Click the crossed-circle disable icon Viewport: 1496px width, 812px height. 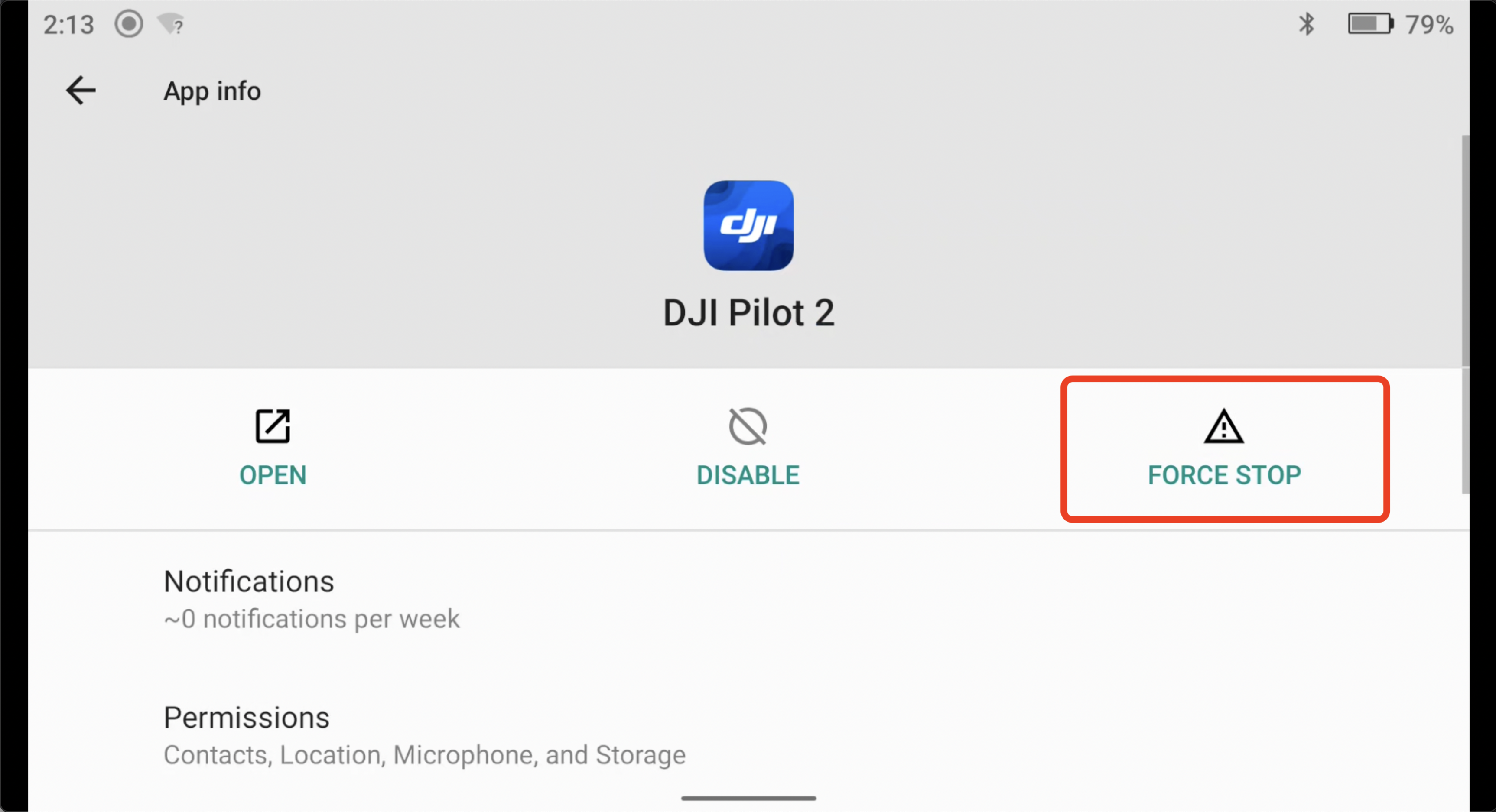748,426
